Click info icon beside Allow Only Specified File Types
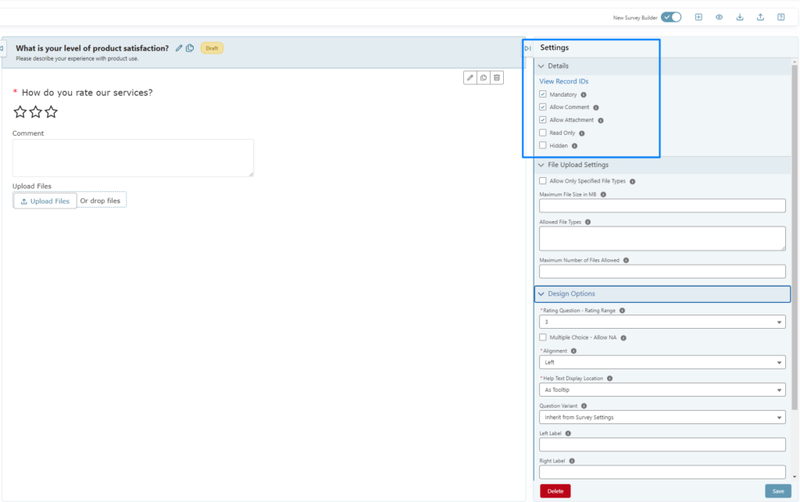 (x=632, y=181)
